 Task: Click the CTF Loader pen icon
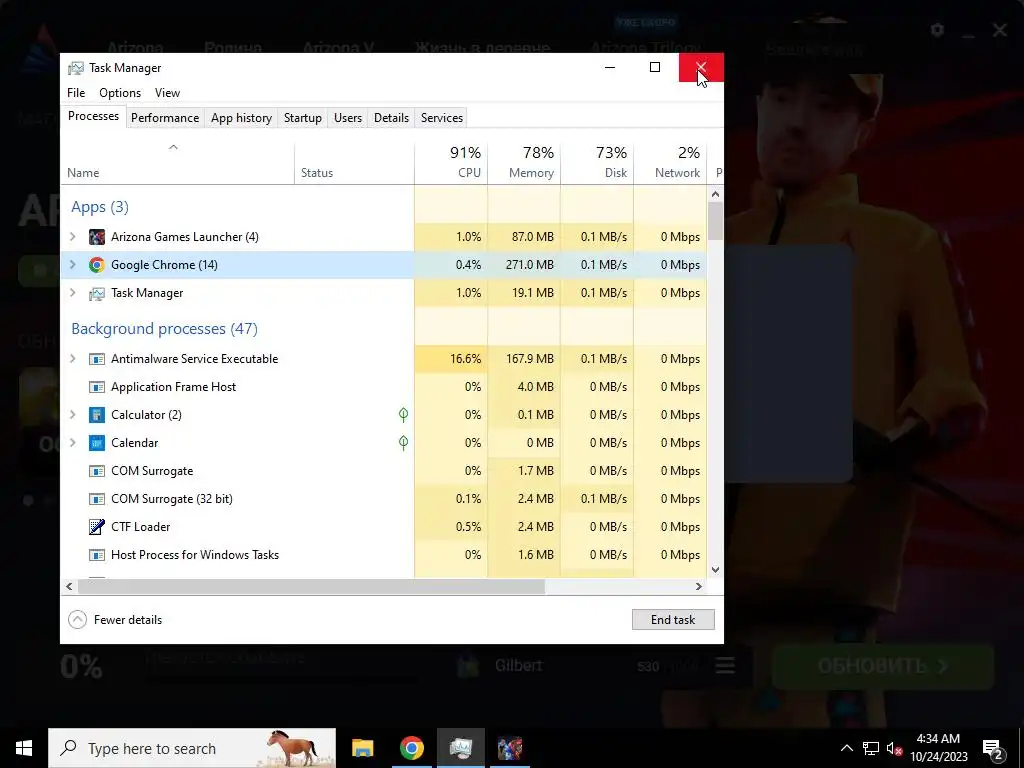(x=97, y=526)
